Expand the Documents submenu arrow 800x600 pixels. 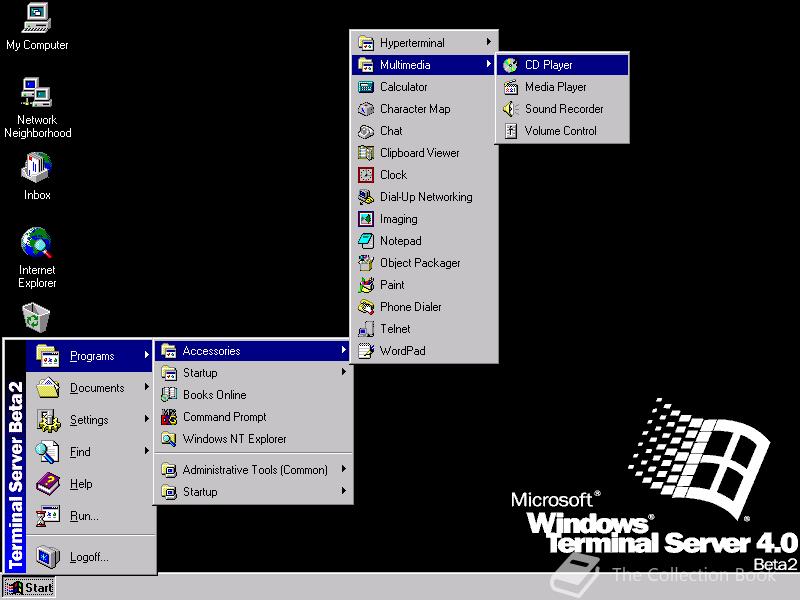click(x=146, y=387)
